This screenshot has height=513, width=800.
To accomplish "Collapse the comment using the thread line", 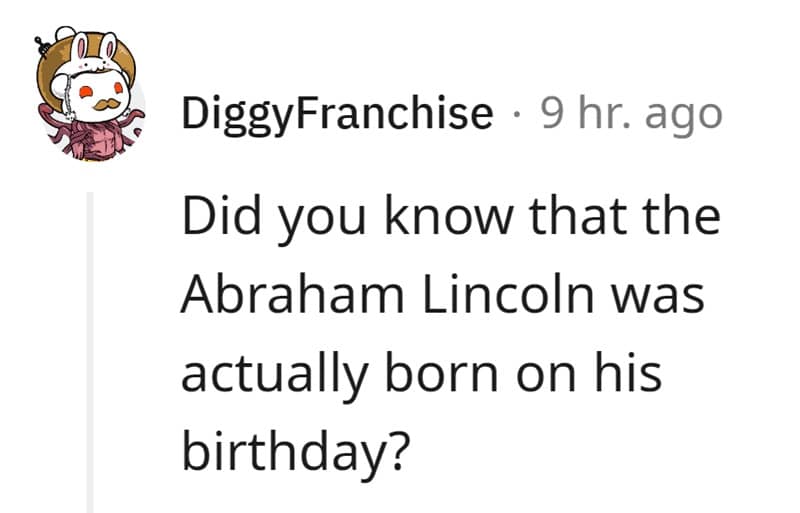I will click(x=92, y=350).
